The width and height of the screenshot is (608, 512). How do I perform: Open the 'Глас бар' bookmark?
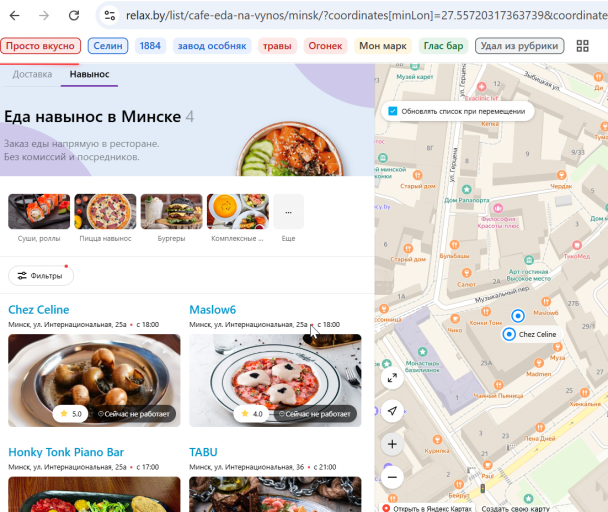(443, 46)
